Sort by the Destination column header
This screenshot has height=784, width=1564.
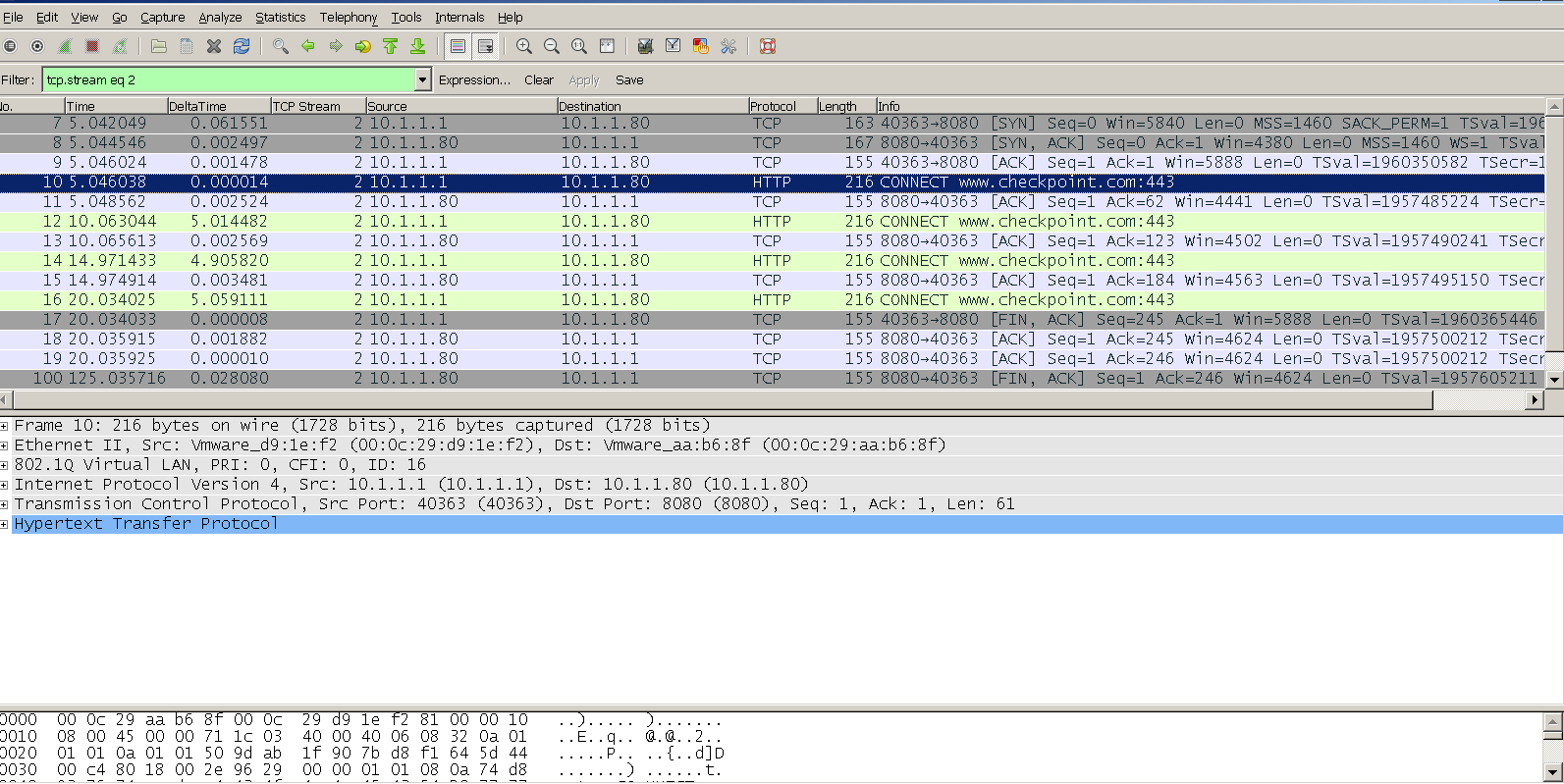(652, 106)
